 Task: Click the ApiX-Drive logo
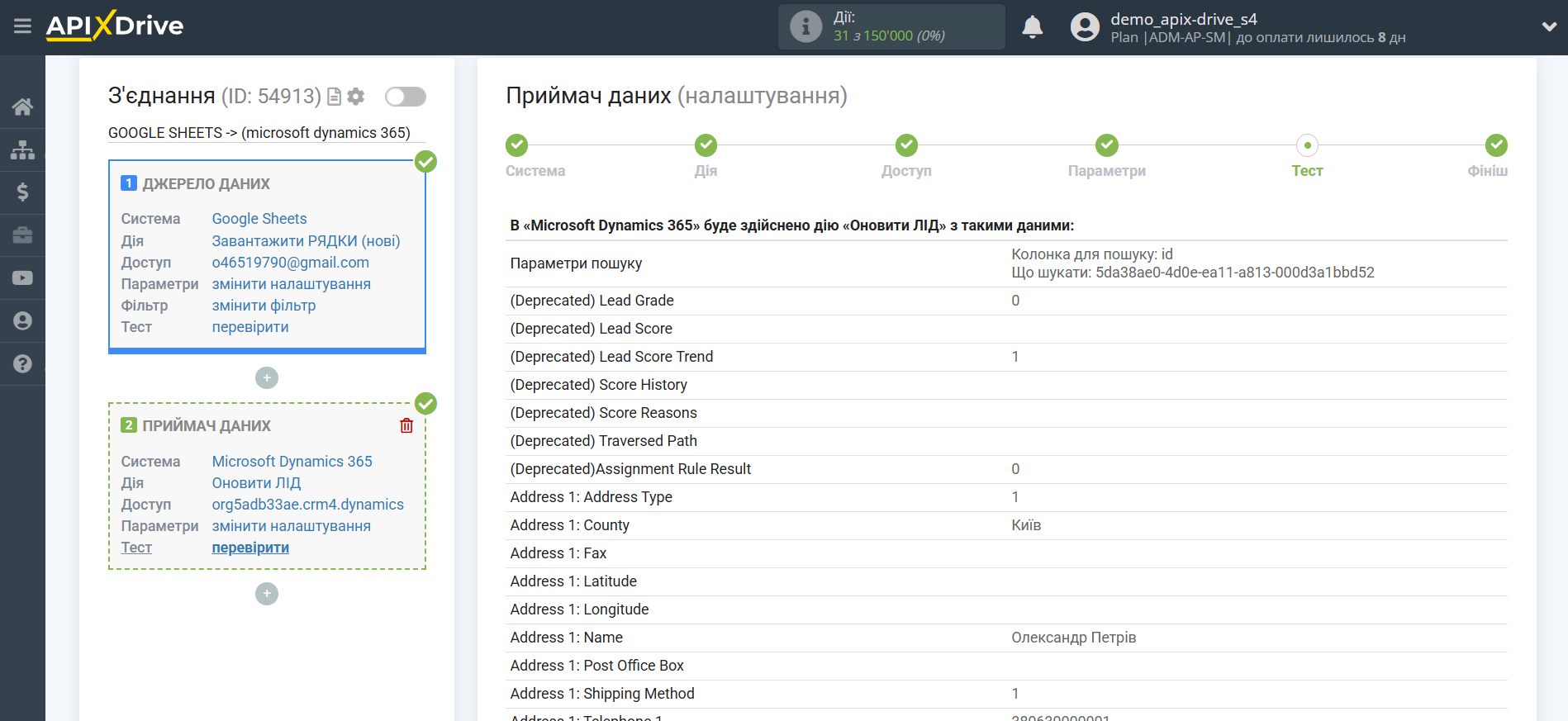tap(115, 26)
